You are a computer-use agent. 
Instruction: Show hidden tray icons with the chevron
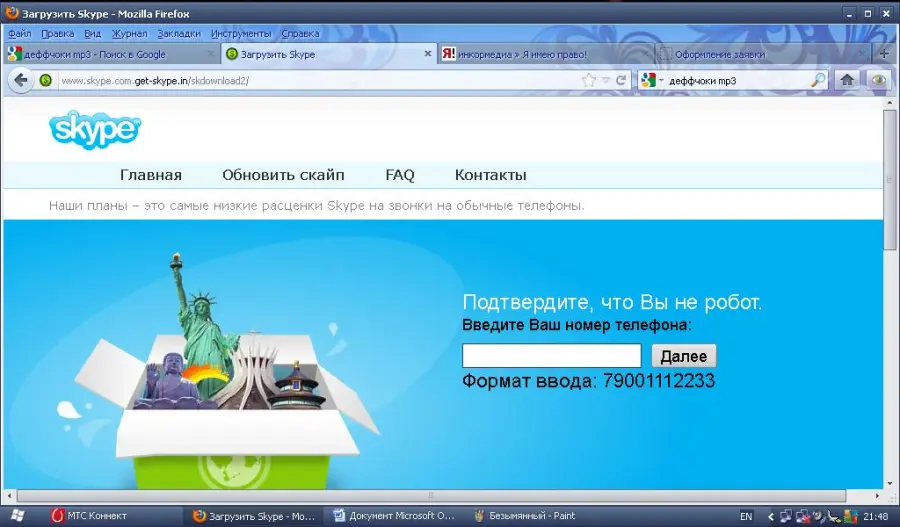coord(771,517)
